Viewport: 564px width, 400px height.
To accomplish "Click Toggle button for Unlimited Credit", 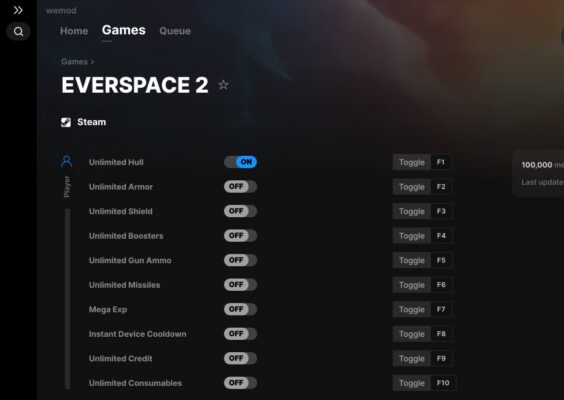I will 412,358.
